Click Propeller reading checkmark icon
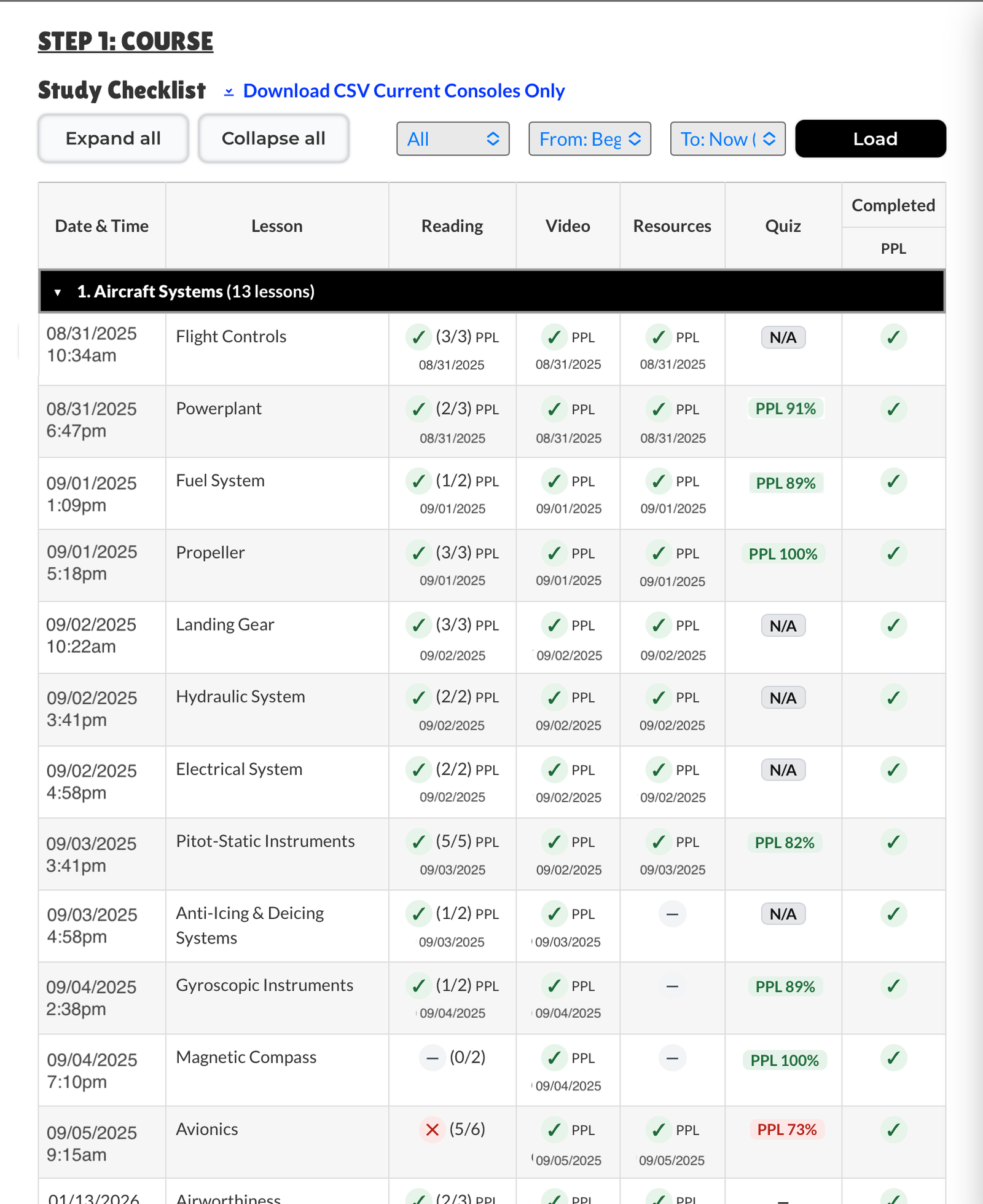This screenshot has width=983, height=1204. tap(418, 553)
